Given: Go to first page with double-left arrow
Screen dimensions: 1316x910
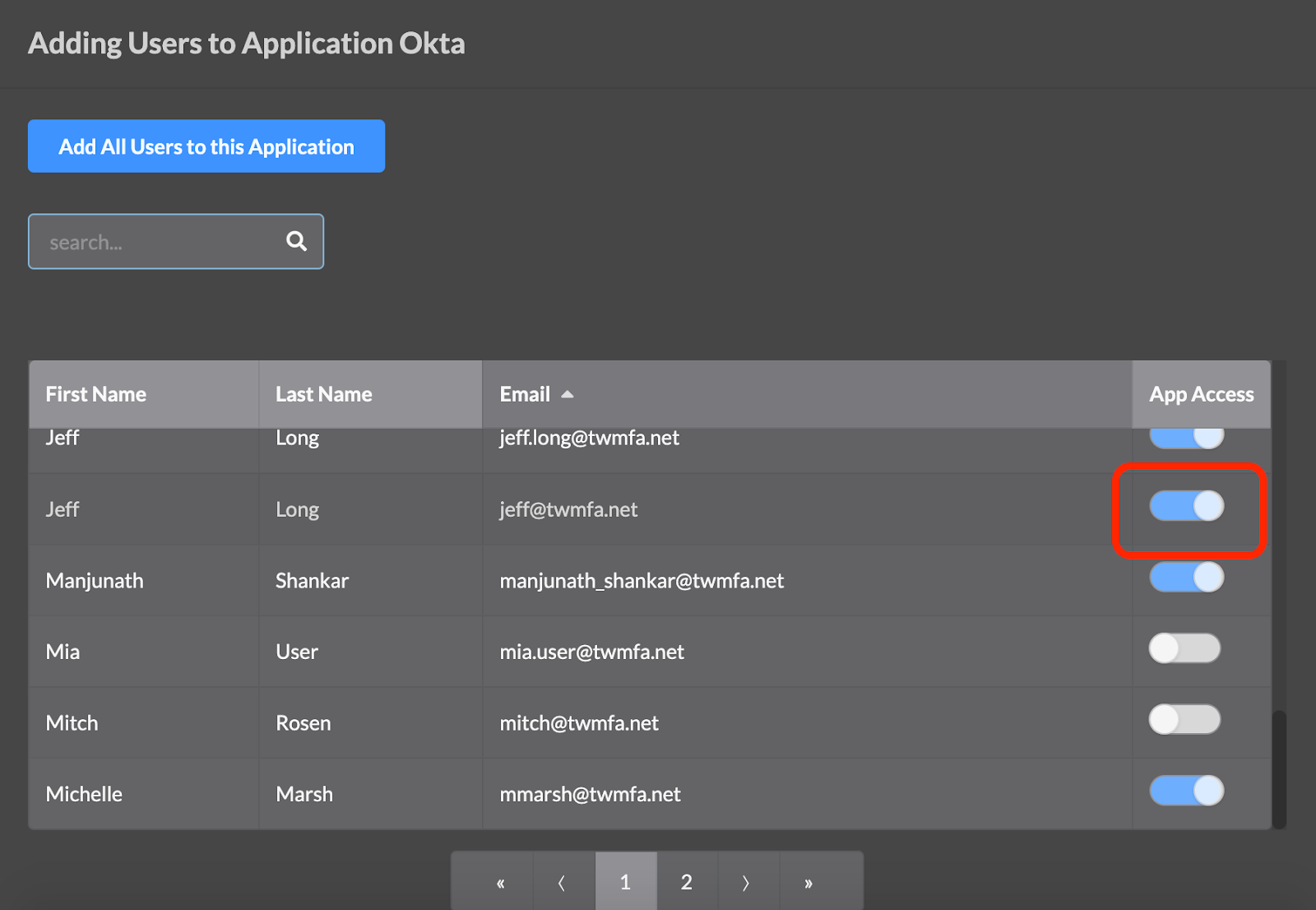Looking at the screenshot, I should (x=500, y=883).
